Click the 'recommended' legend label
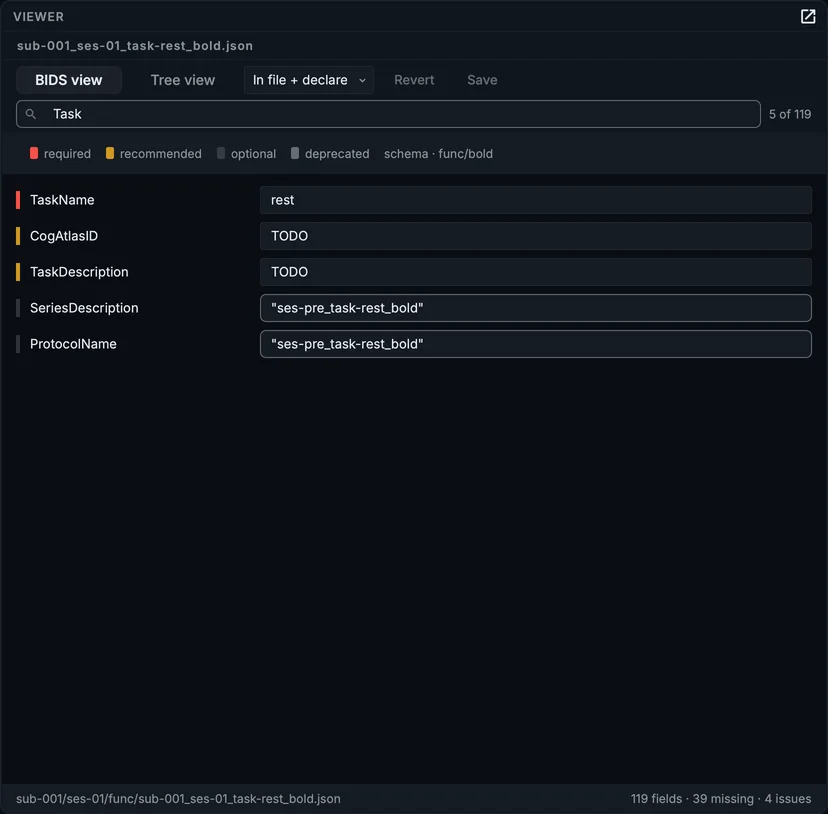The height and width of the screenshot is (814, 828). [161, 154]
